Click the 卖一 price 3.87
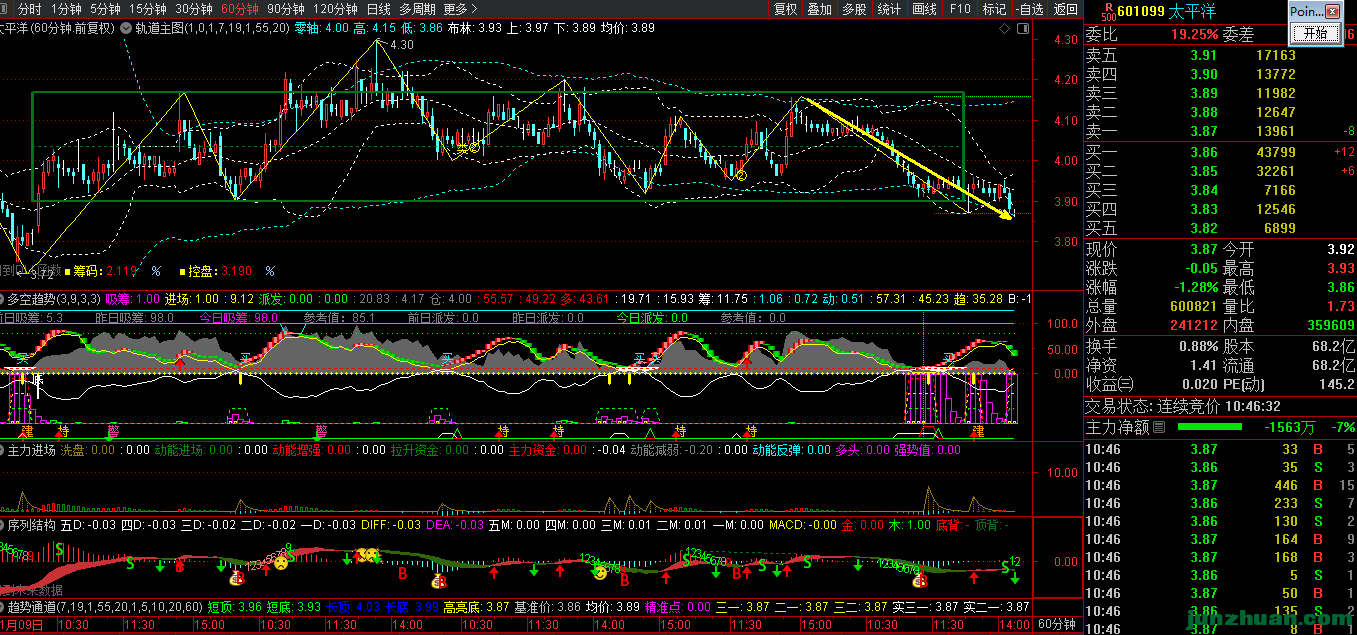This screenshot has height=635, width=1357. pos(1204,132)
